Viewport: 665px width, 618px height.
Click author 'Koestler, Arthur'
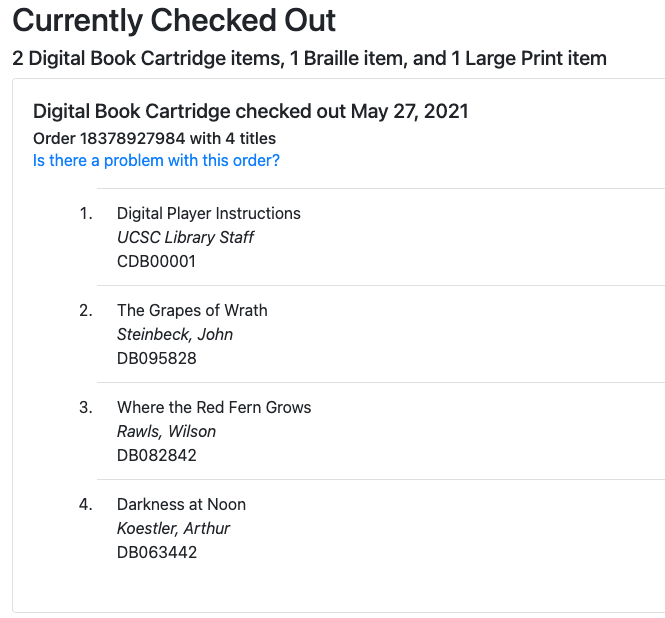point(173,528)
